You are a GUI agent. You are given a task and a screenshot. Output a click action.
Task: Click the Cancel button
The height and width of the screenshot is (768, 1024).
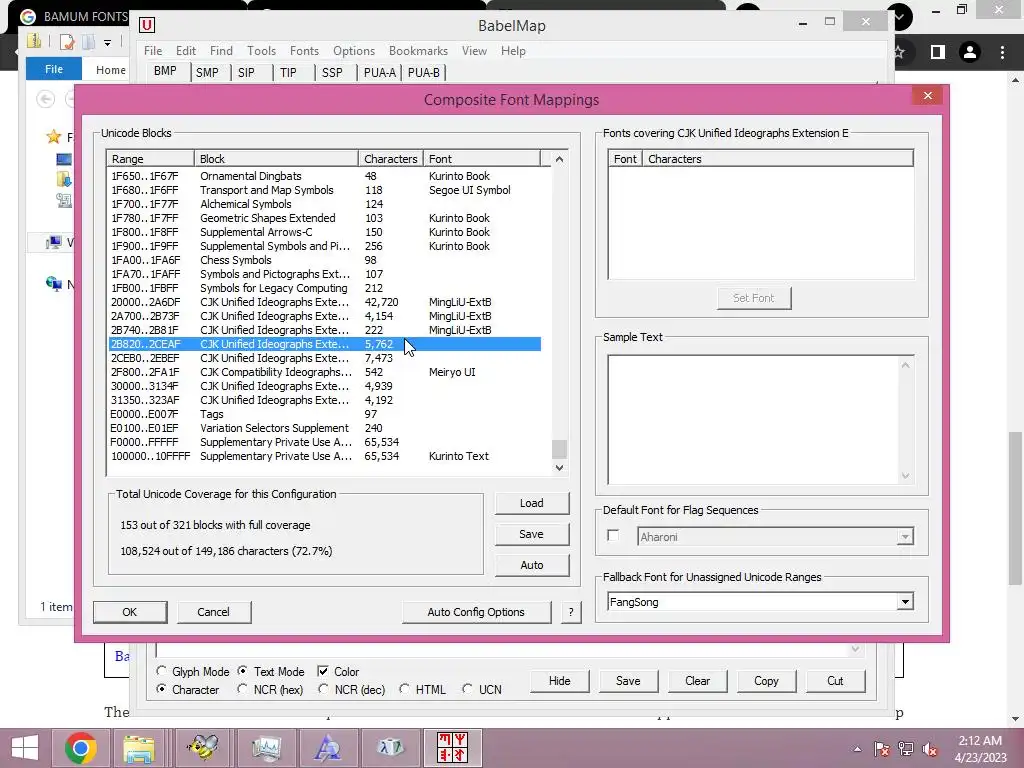click(x=214, y=612)
